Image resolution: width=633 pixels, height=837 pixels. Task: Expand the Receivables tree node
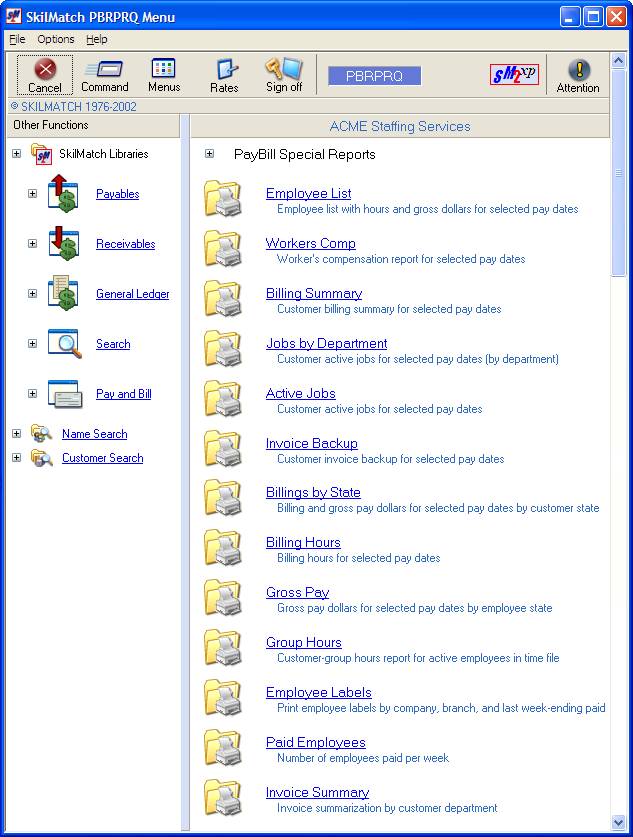33,243
